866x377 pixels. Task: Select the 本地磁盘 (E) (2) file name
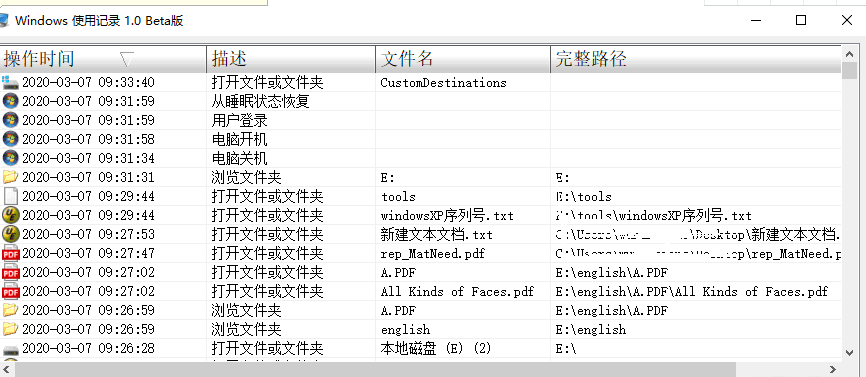436,349
